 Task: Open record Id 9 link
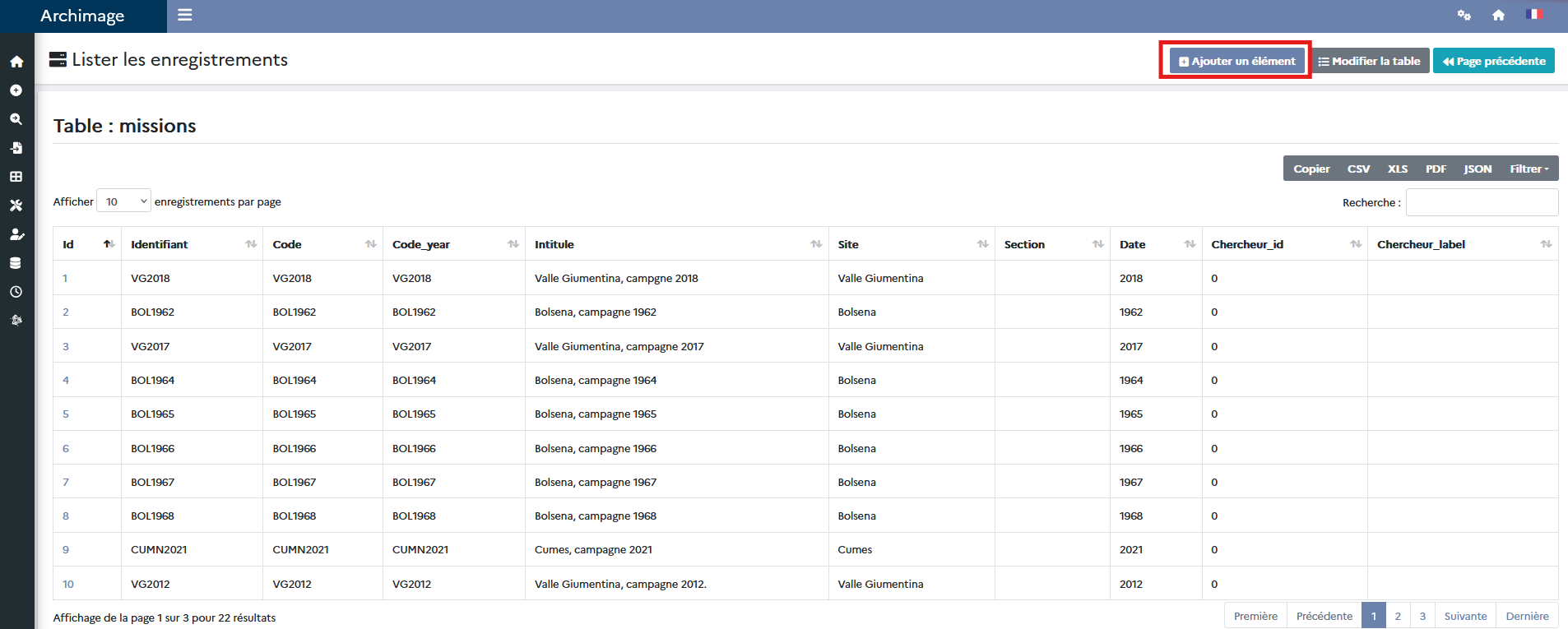66,550
